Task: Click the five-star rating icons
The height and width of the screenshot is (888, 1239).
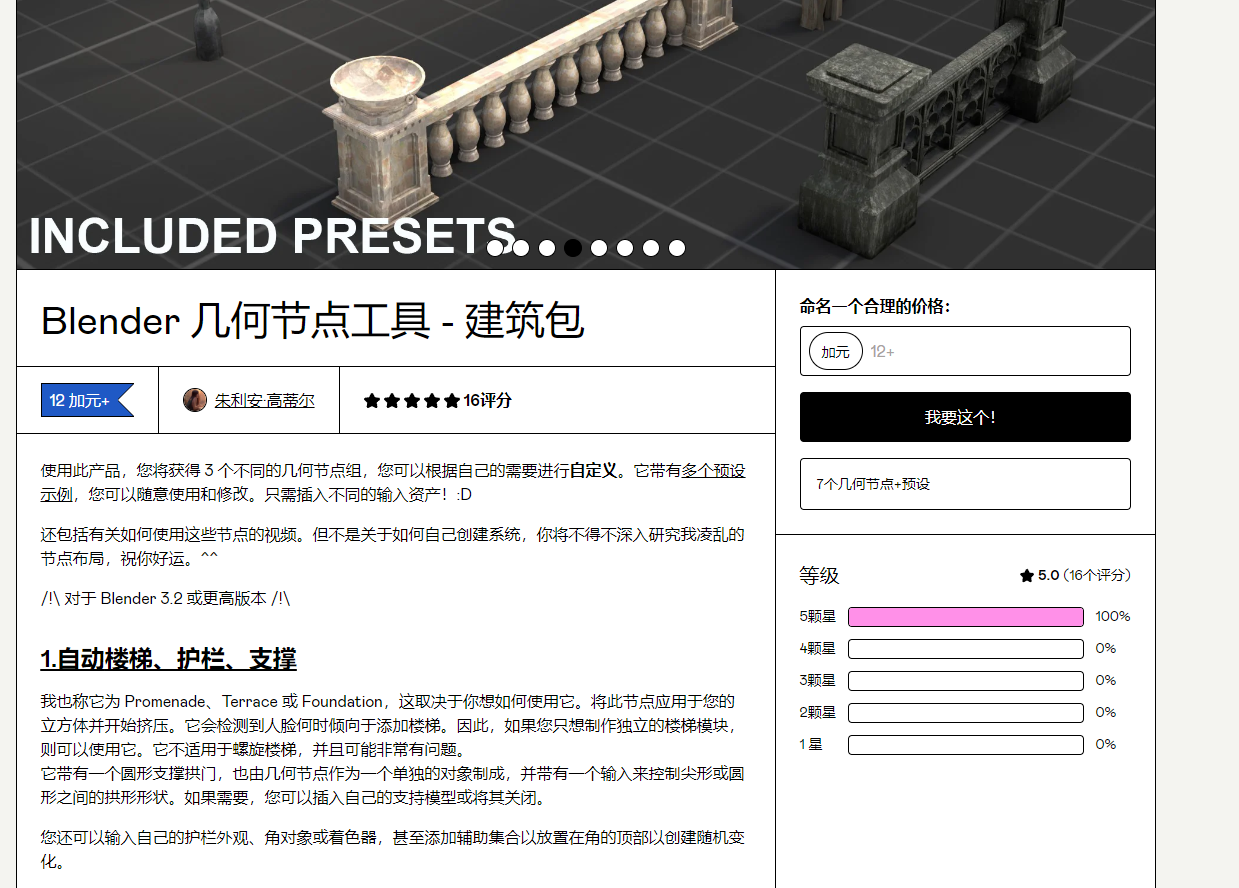Action: point(412,400)
